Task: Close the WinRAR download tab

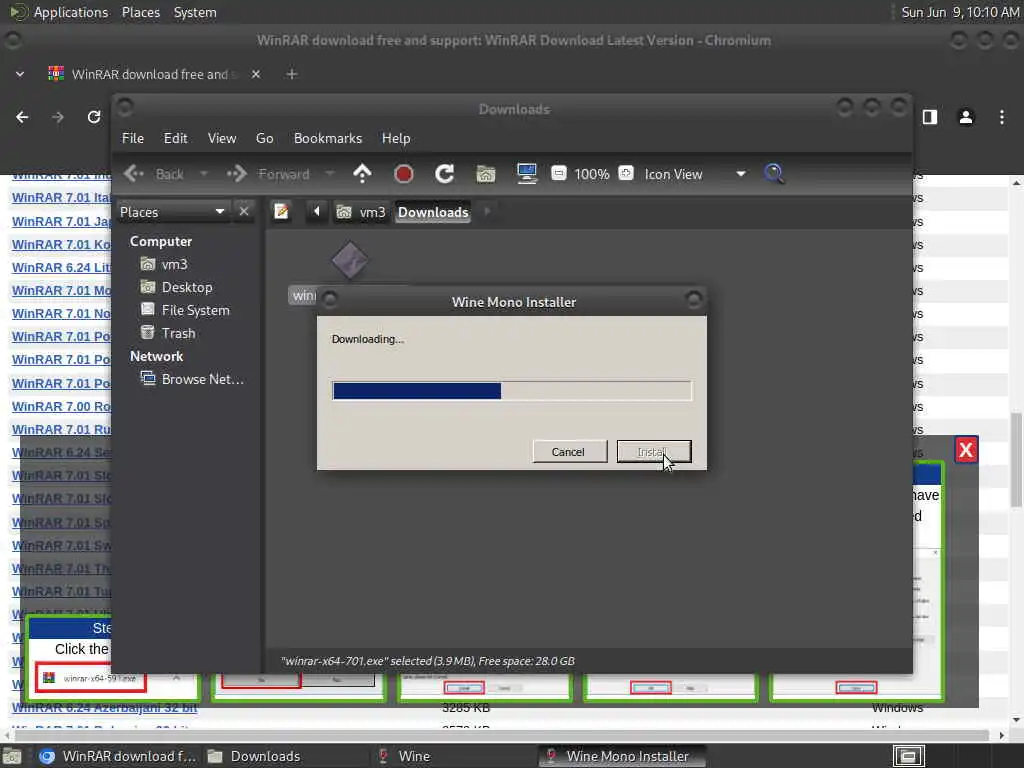Action: click(256, 74)
